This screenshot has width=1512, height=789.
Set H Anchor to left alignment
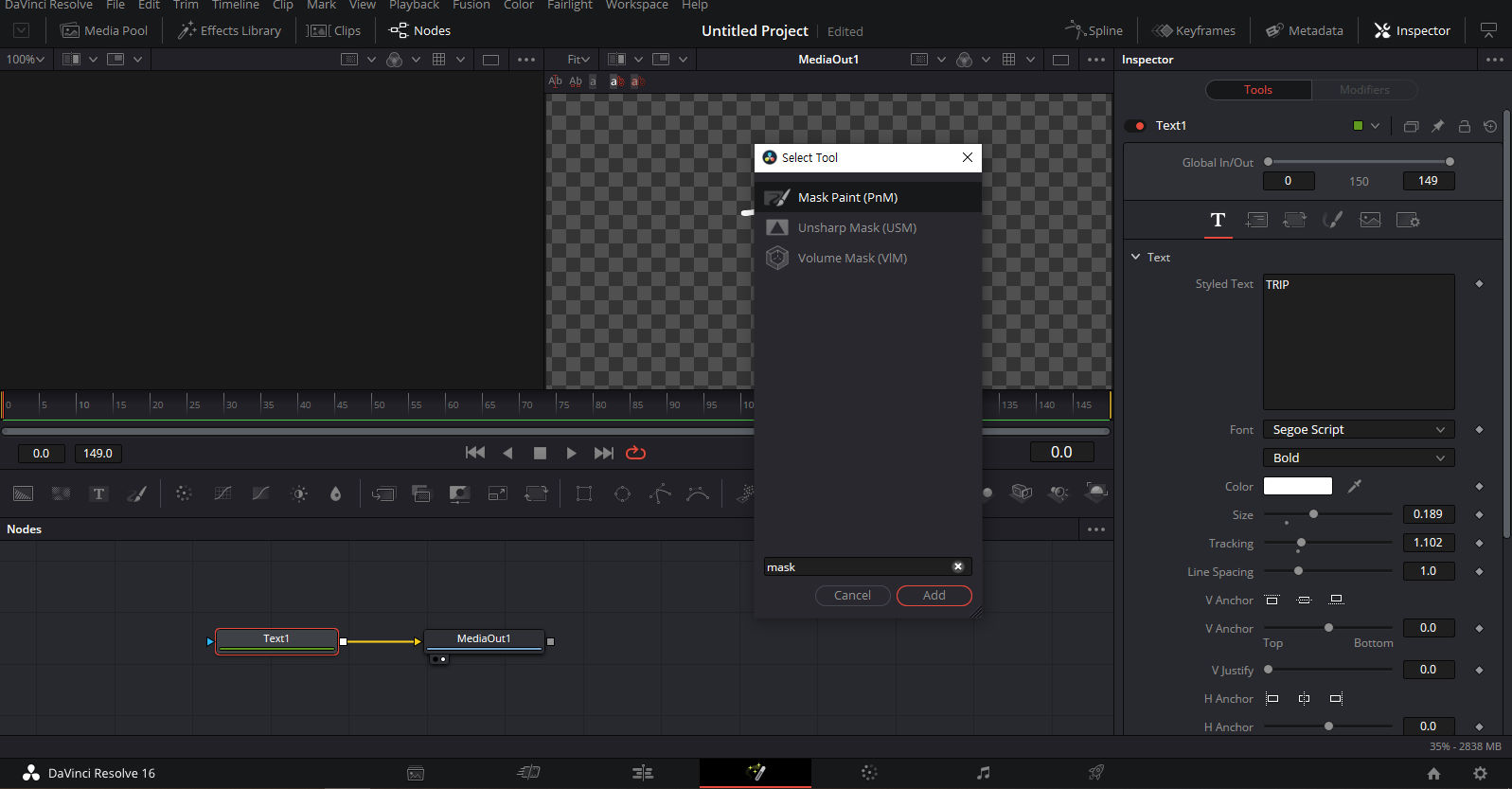[x=1272, y=698]
